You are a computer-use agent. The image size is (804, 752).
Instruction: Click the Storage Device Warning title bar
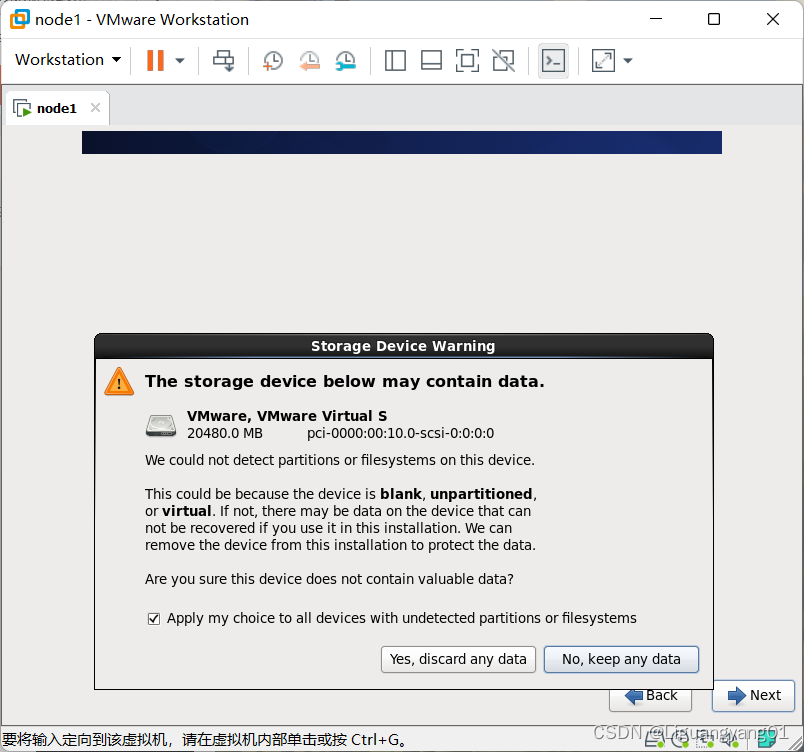click(404, 346)
